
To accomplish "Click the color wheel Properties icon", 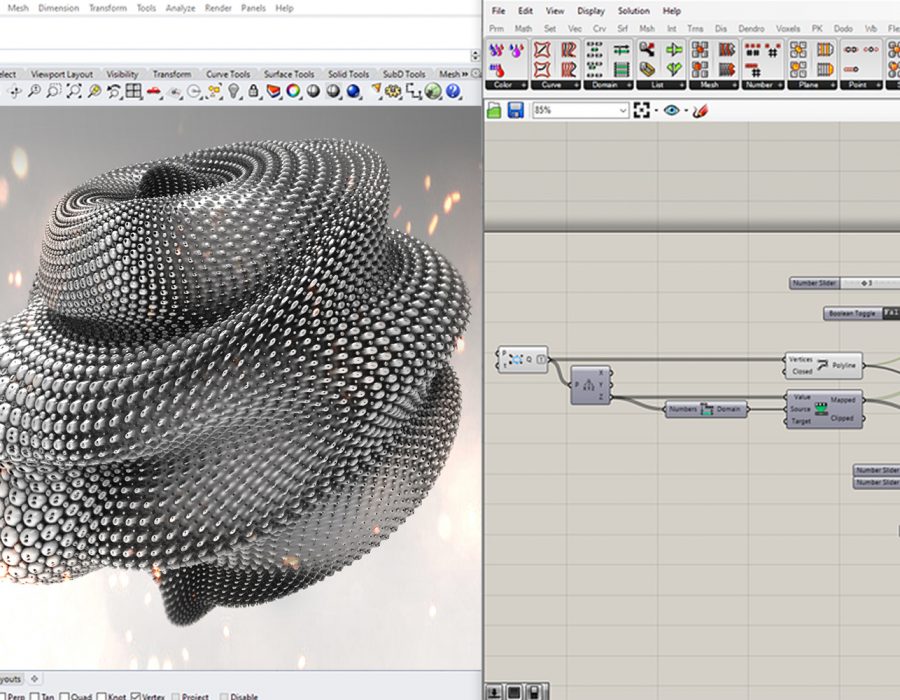I will [x=293, y=91].
